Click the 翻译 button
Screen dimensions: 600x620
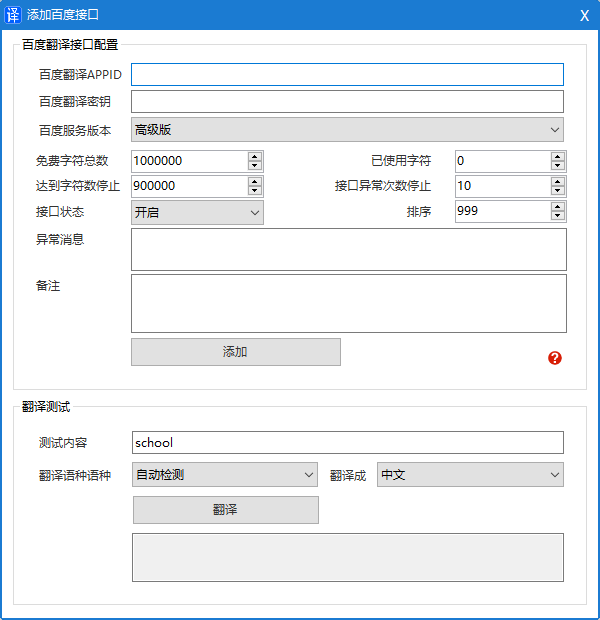pyautogui.click(x=225, y=510)
